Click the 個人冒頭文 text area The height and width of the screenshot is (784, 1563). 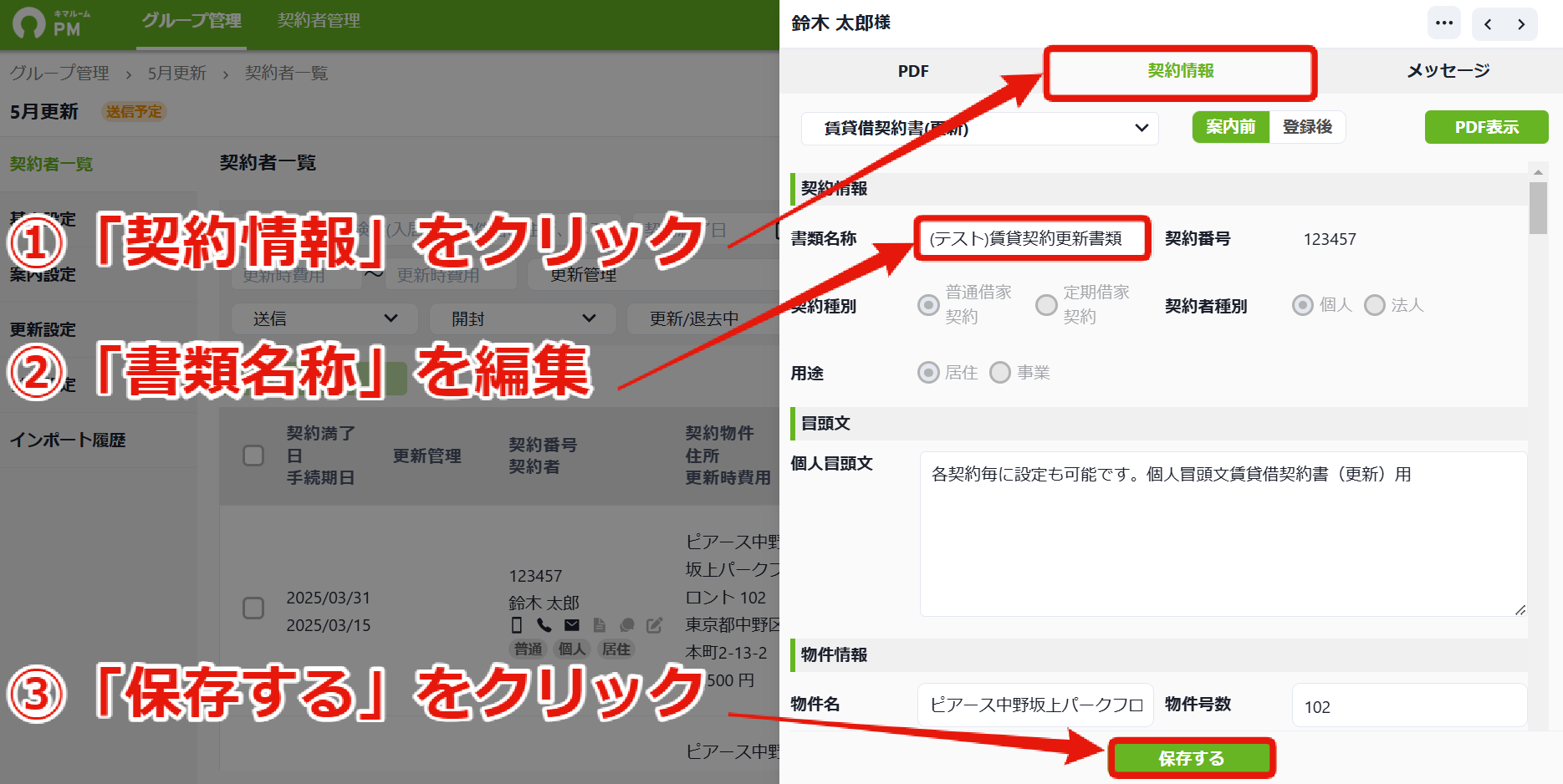[x=1223, y=534]
